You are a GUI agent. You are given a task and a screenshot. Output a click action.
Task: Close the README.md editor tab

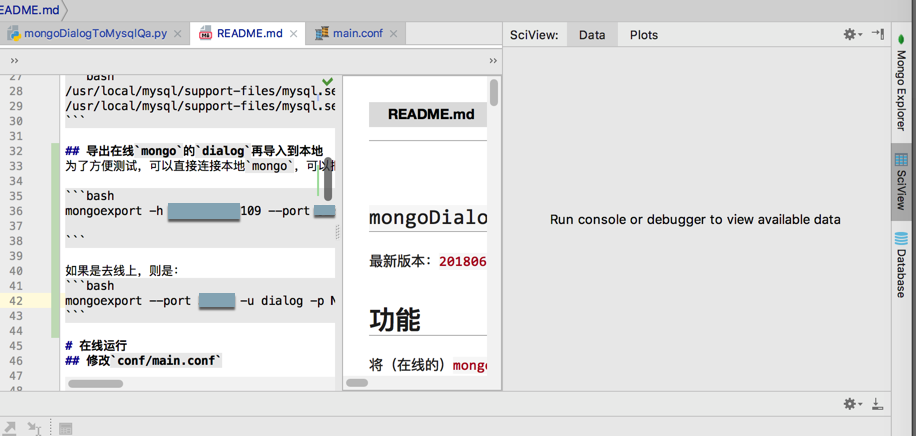click(x=293, y=34)
